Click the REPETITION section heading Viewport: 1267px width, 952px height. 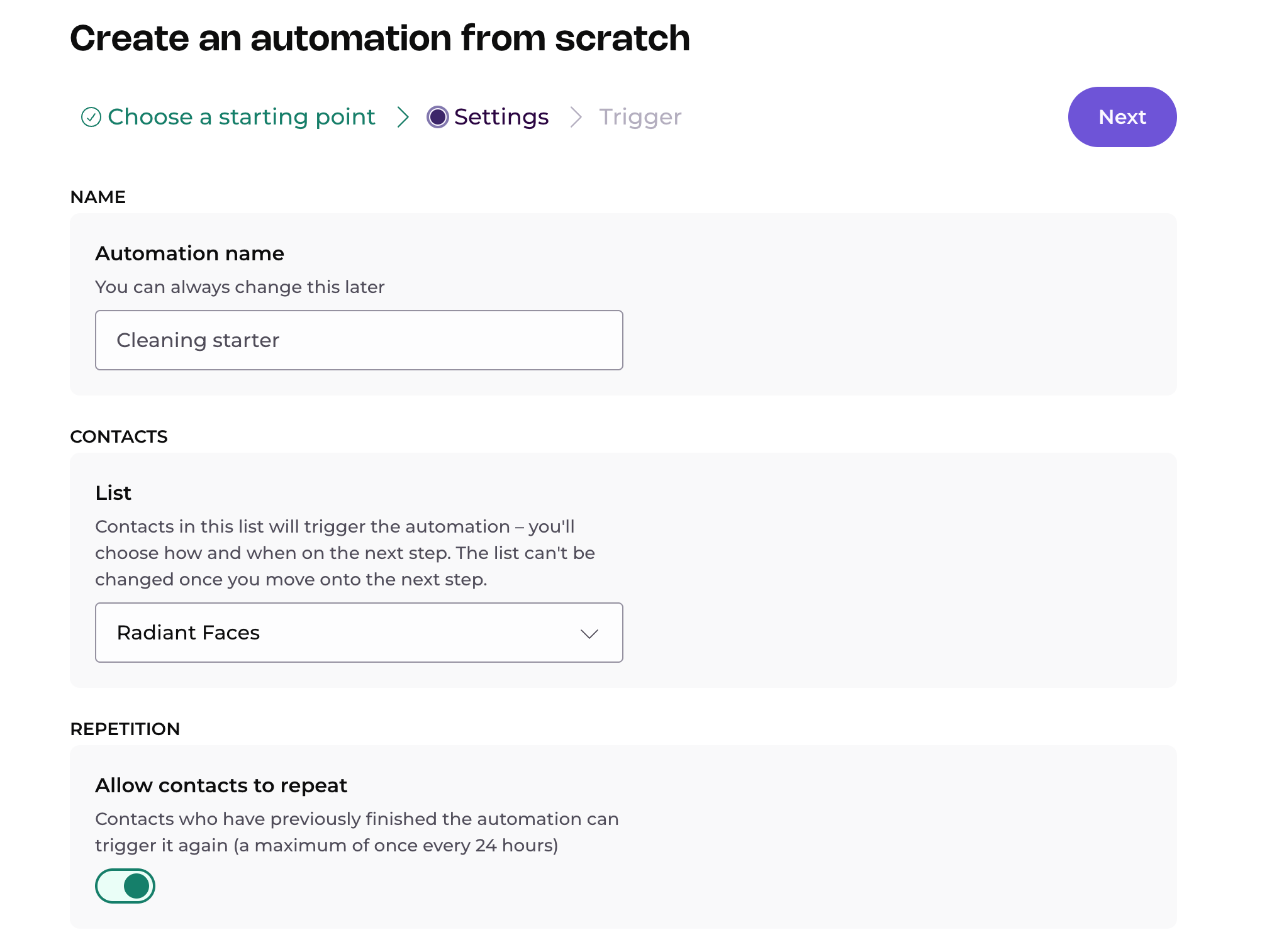(125, 729)
